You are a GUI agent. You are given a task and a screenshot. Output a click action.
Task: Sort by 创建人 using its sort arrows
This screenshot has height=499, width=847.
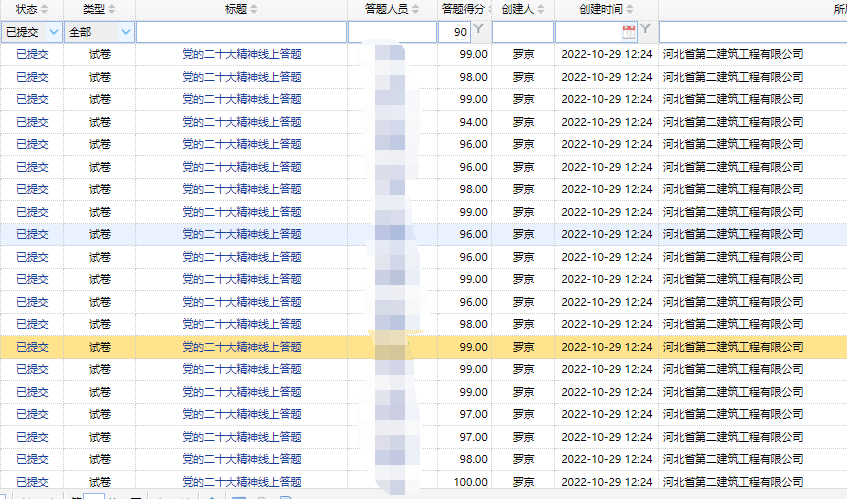pyautogui.click(x=541, y=9)
